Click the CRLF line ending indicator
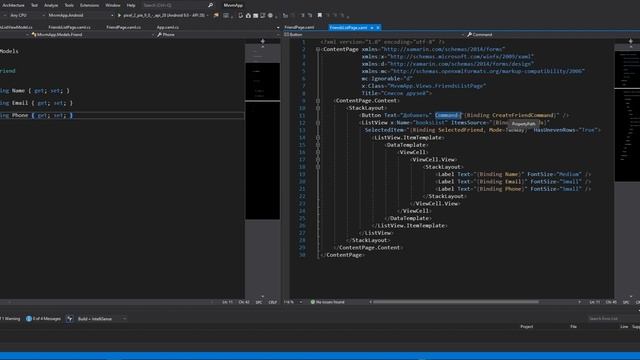 coord(272,302)
